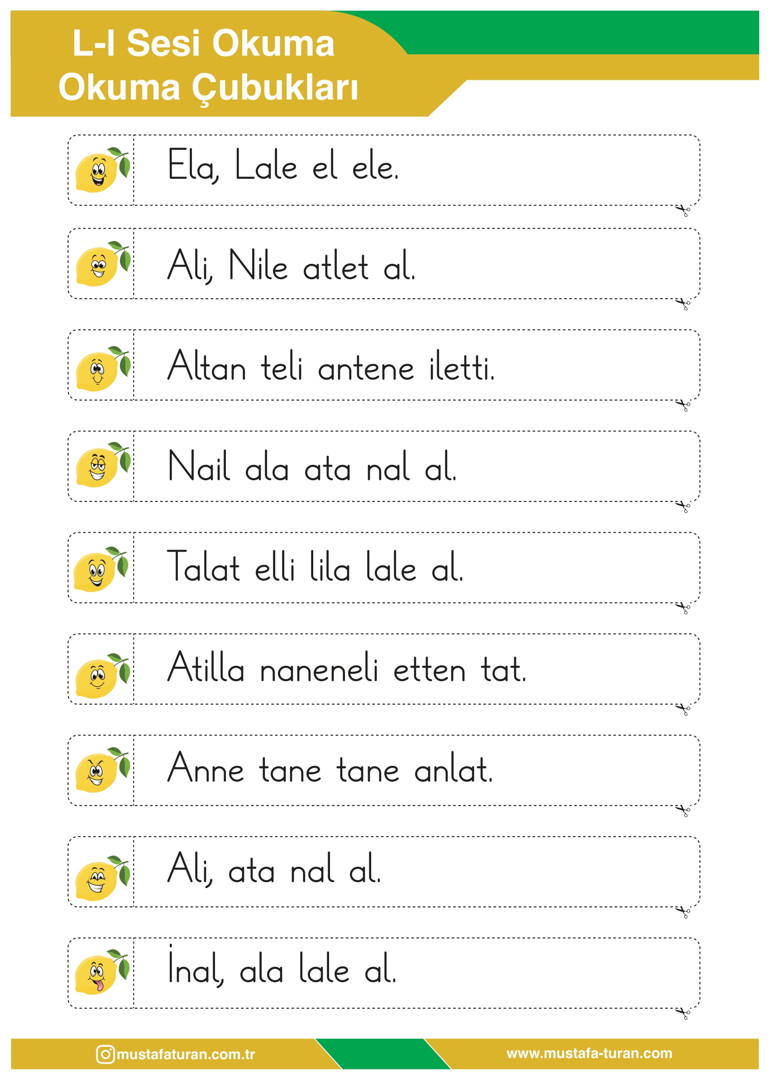This screenshot has width=770, height=1080.
Task: Select the lemon next to "Altan teli antene iletti."
Action: [x=102, y=368]
